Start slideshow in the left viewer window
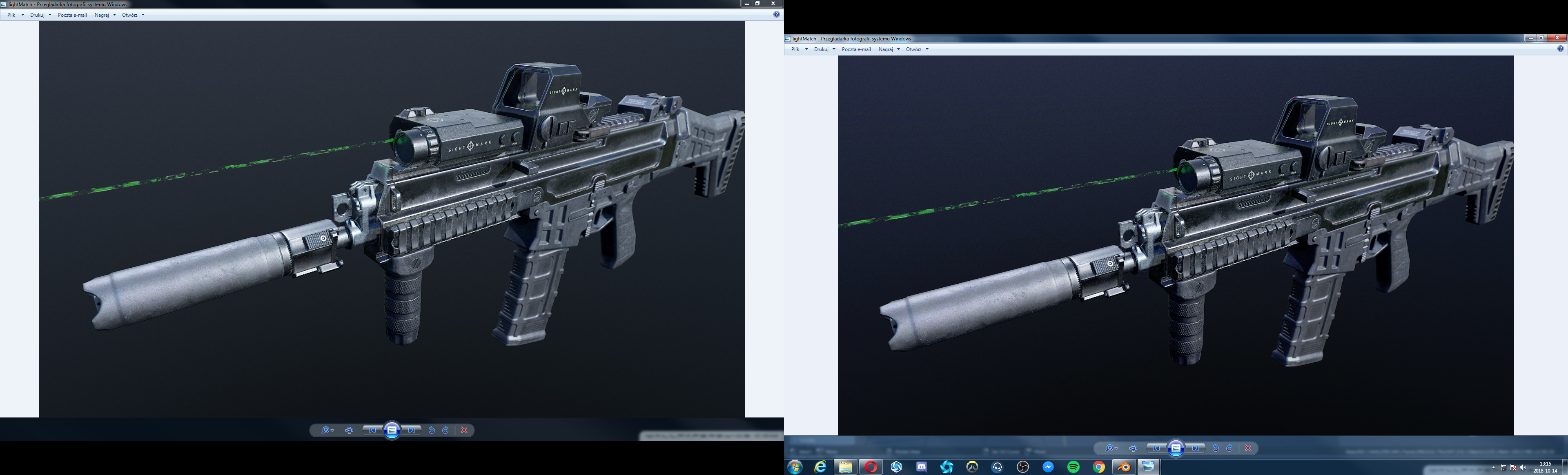Viewport: 1568px width, 475px height. point(392,430)
